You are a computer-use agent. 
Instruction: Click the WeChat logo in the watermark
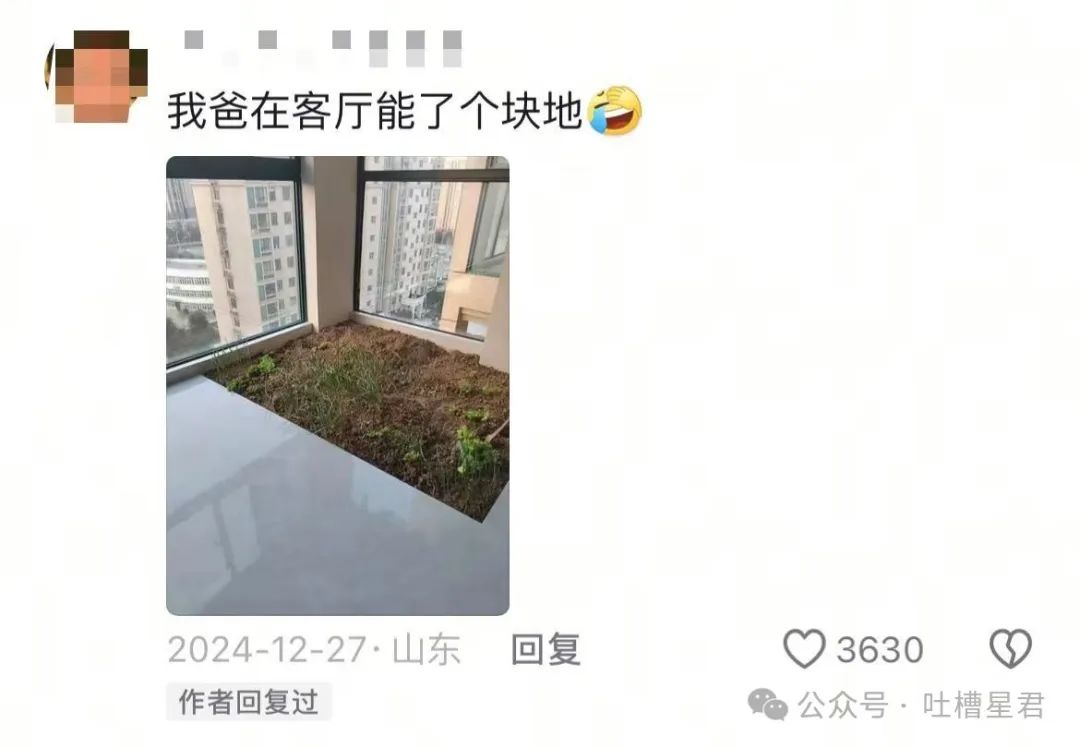click(767, 705)
